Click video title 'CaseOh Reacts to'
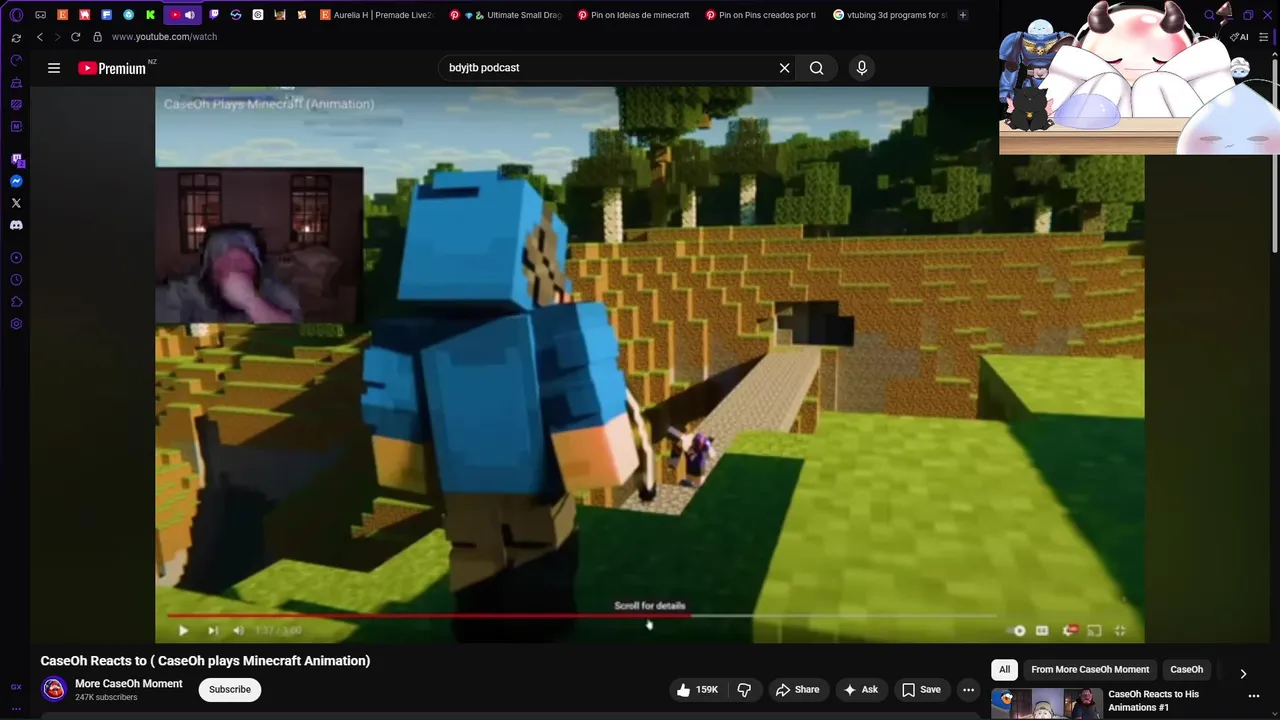1280x720 pixels. pyautogui.click(x=205, y=661)
